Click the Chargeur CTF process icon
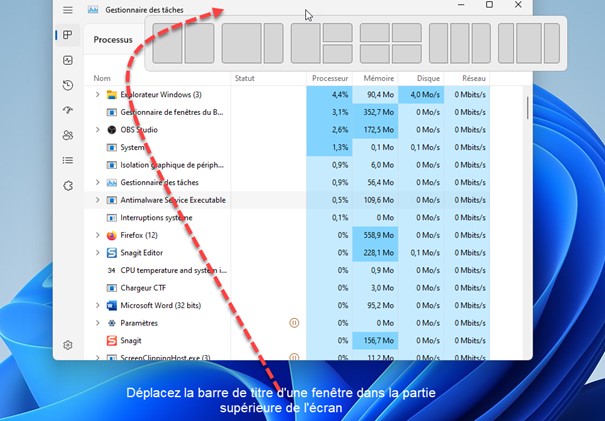This screenshot has height=421, width=605. pyautogui.click(x=112, y=288)
